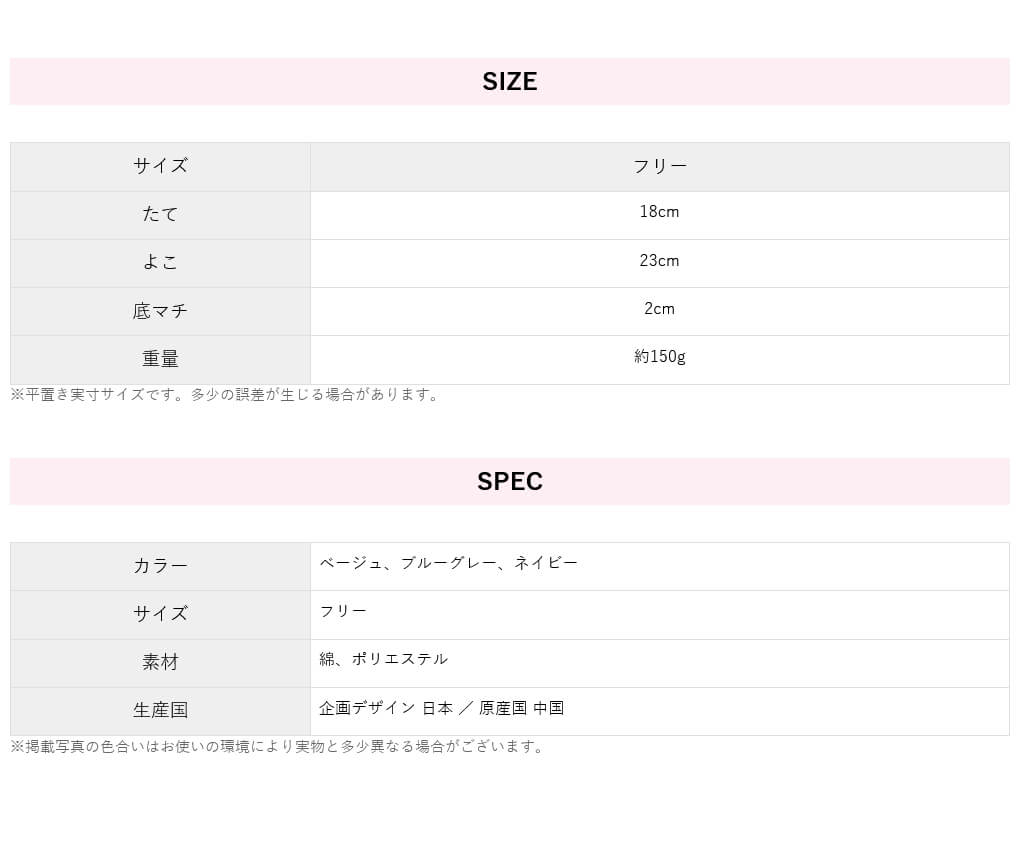Image resolution: width=1022 pixels, height=851 pixels.
Task: Click the 2cm gusset value
Action: tap(659, 309)
